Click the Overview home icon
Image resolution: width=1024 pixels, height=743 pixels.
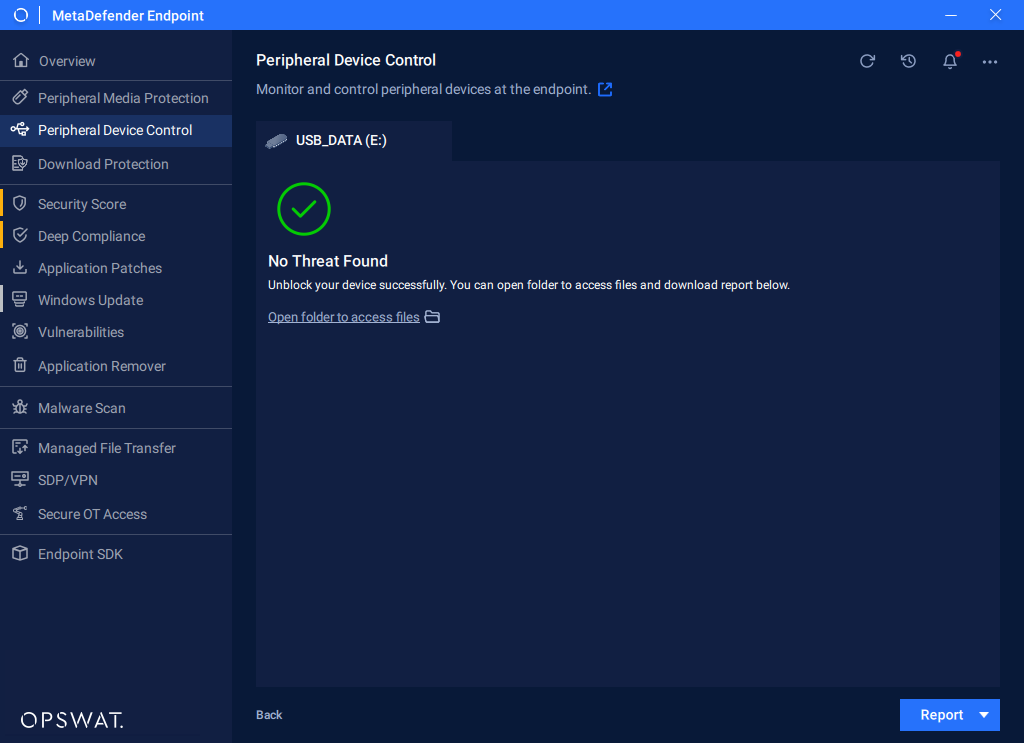[21, 61]
